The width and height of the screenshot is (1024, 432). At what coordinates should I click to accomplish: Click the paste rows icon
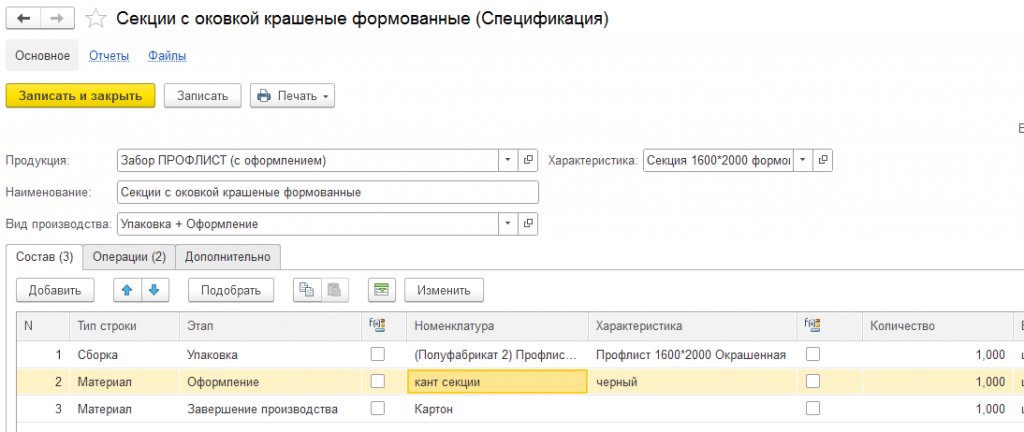click(x=334, y=290)
